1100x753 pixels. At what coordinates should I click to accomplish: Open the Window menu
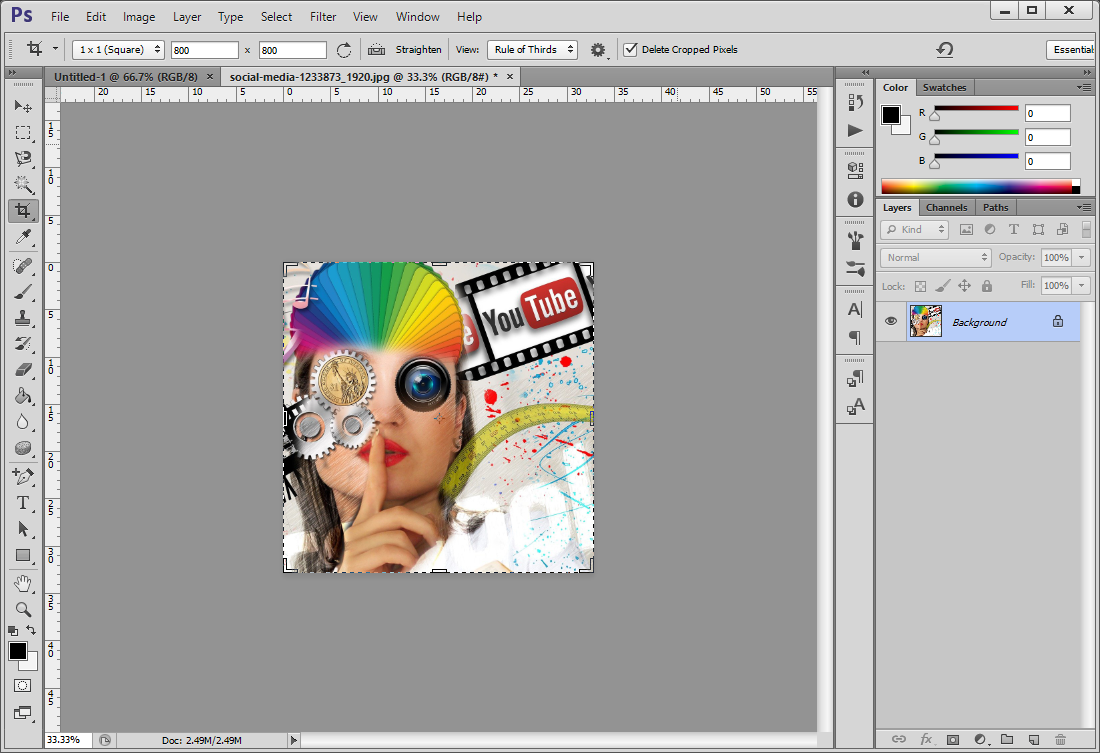click(417, 17)
